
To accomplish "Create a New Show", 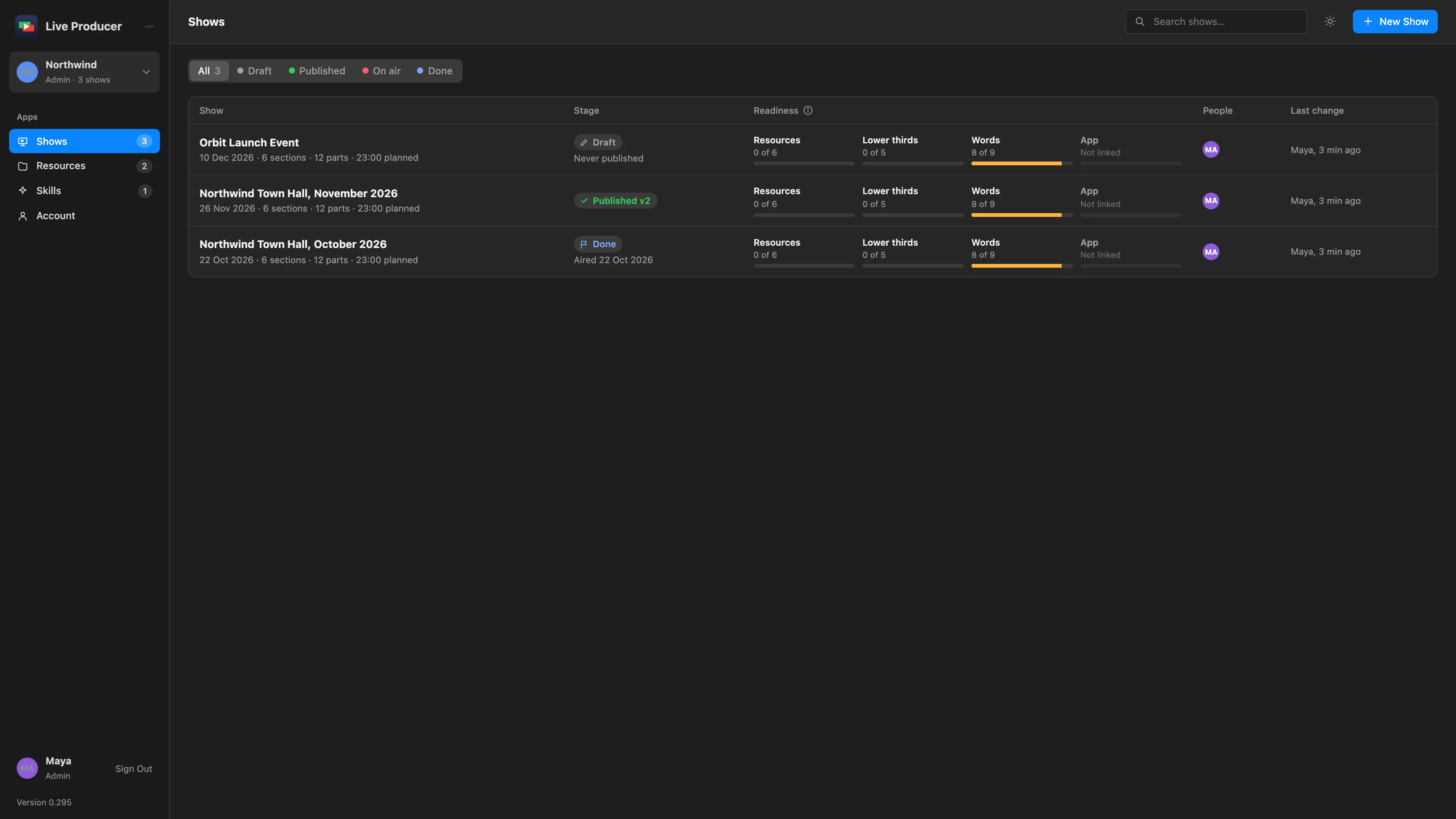I will tap(1395, 22).
